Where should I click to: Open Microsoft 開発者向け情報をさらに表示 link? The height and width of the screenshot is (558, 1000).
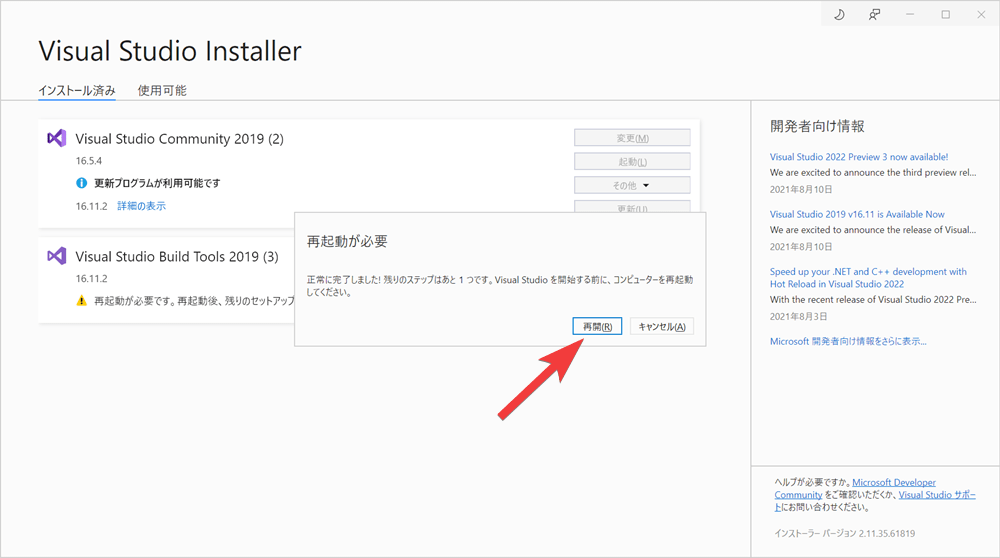848,341
